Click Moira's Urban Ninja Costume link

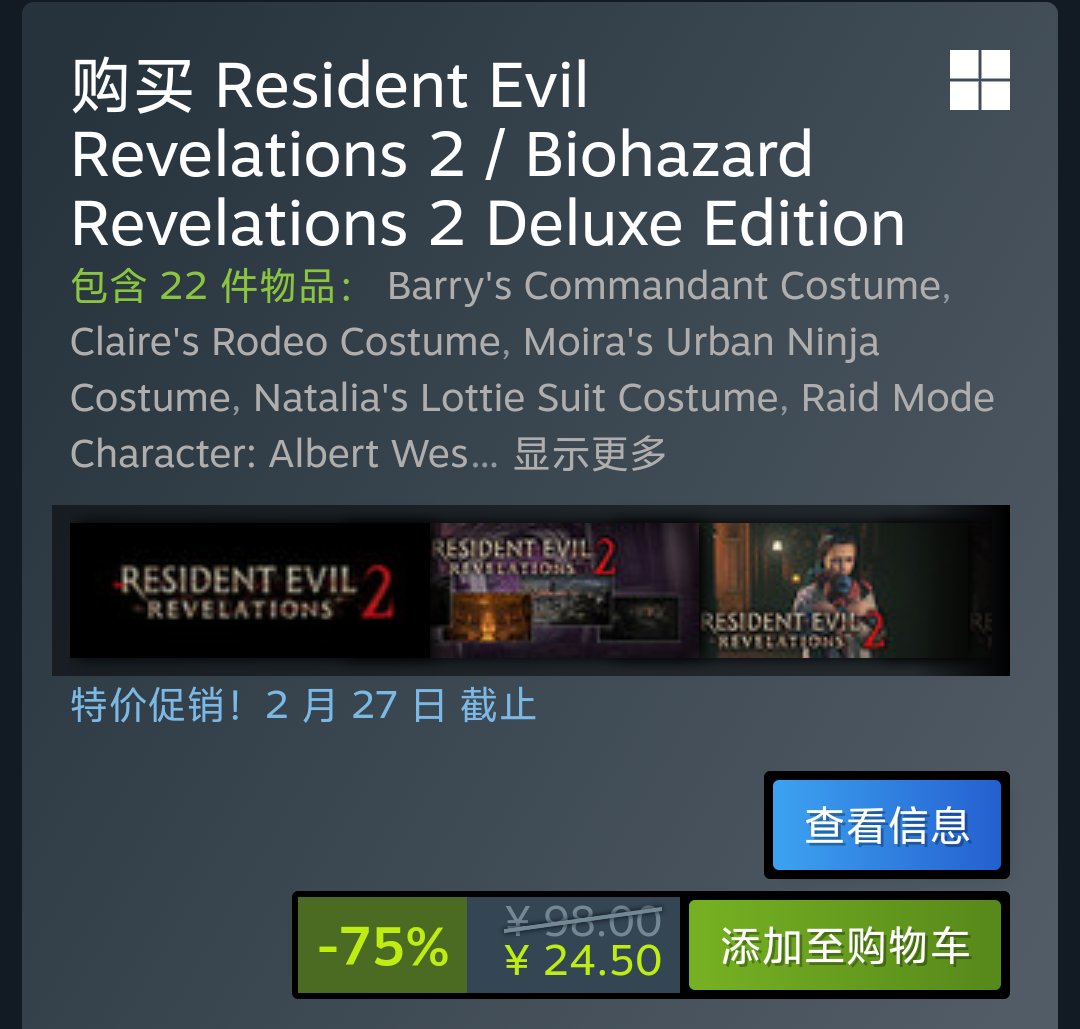click(x=701, y=342)
